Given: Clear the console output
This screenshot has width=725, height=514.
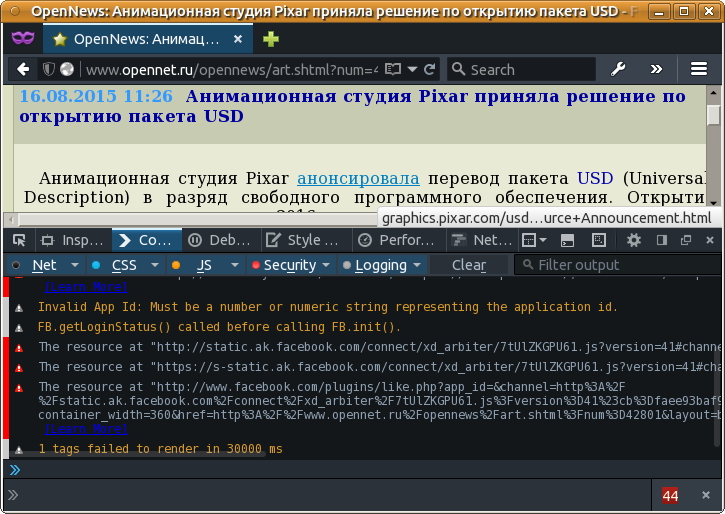Looking at the screenshot, I should pyautogui.click(x=469, y=265).
